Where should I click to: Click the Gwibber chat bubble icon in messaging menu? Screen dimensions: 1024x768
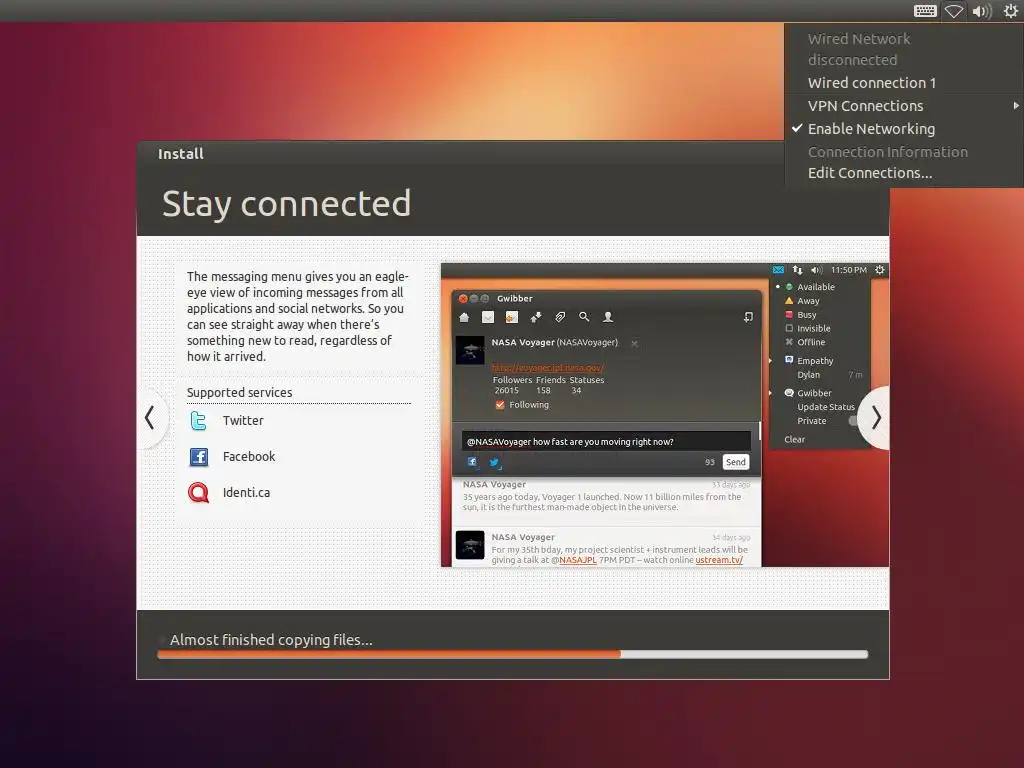tap(789, 392)
